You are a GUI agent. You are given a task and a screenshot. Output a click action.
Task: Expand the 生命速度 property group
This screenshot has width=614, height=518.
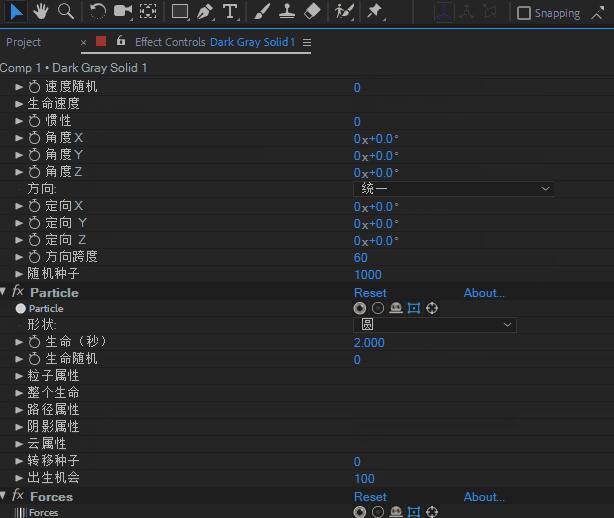coord(19,104)
